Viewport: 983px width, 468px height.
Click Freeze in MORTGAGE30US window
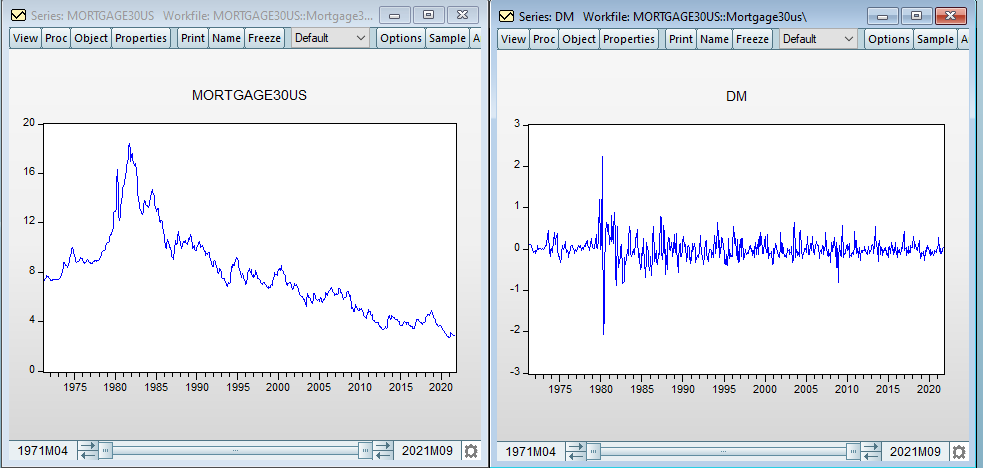tap(265, 38)
